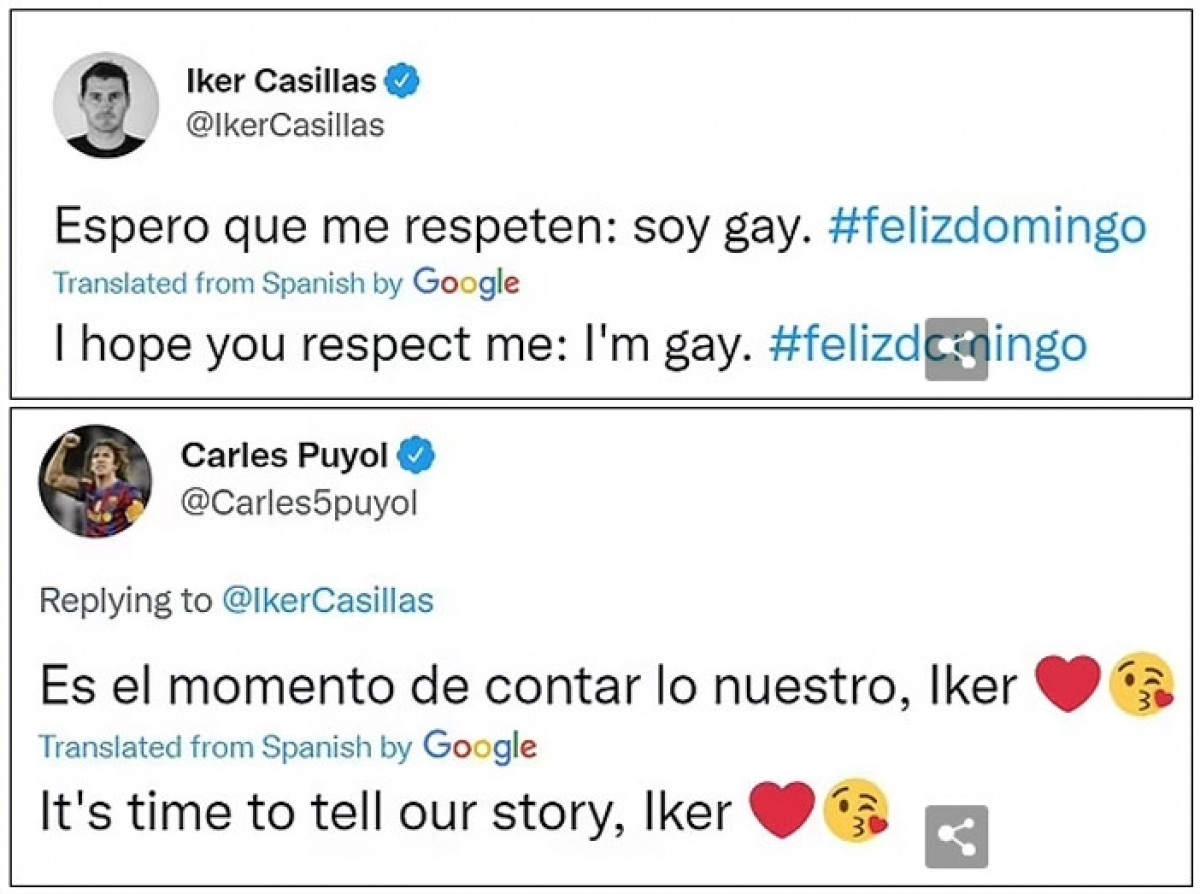The height and width of the screenshot is (894, 1200).
Task: Click the kissing face emoji in the Spanish reply
Action: [1142, 685]
